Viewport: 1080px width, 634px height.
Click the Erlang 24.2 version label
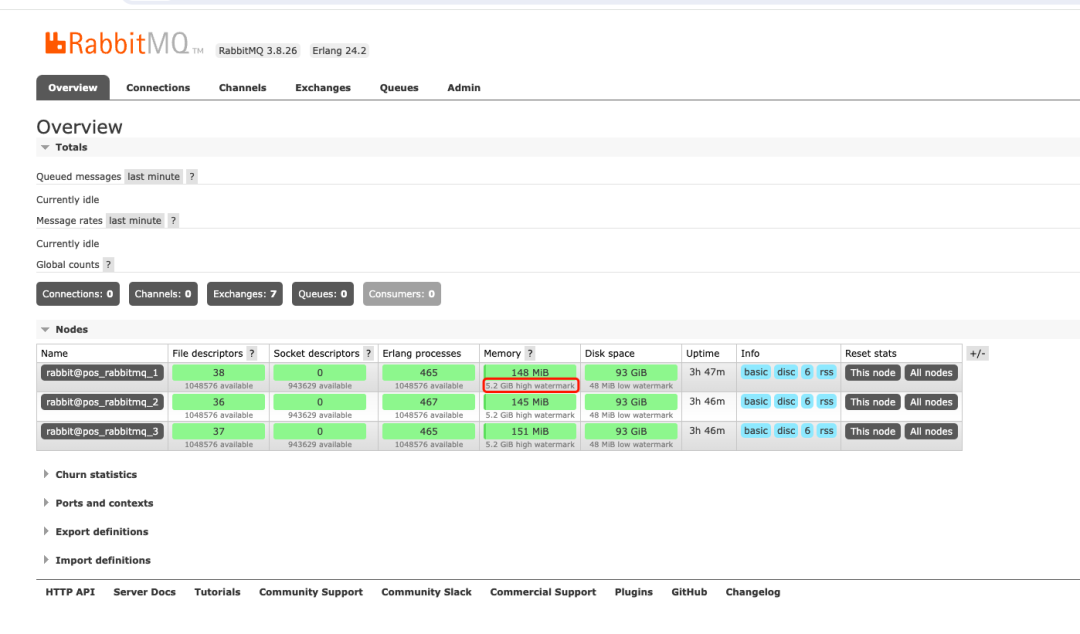click(x=339, y=50)
